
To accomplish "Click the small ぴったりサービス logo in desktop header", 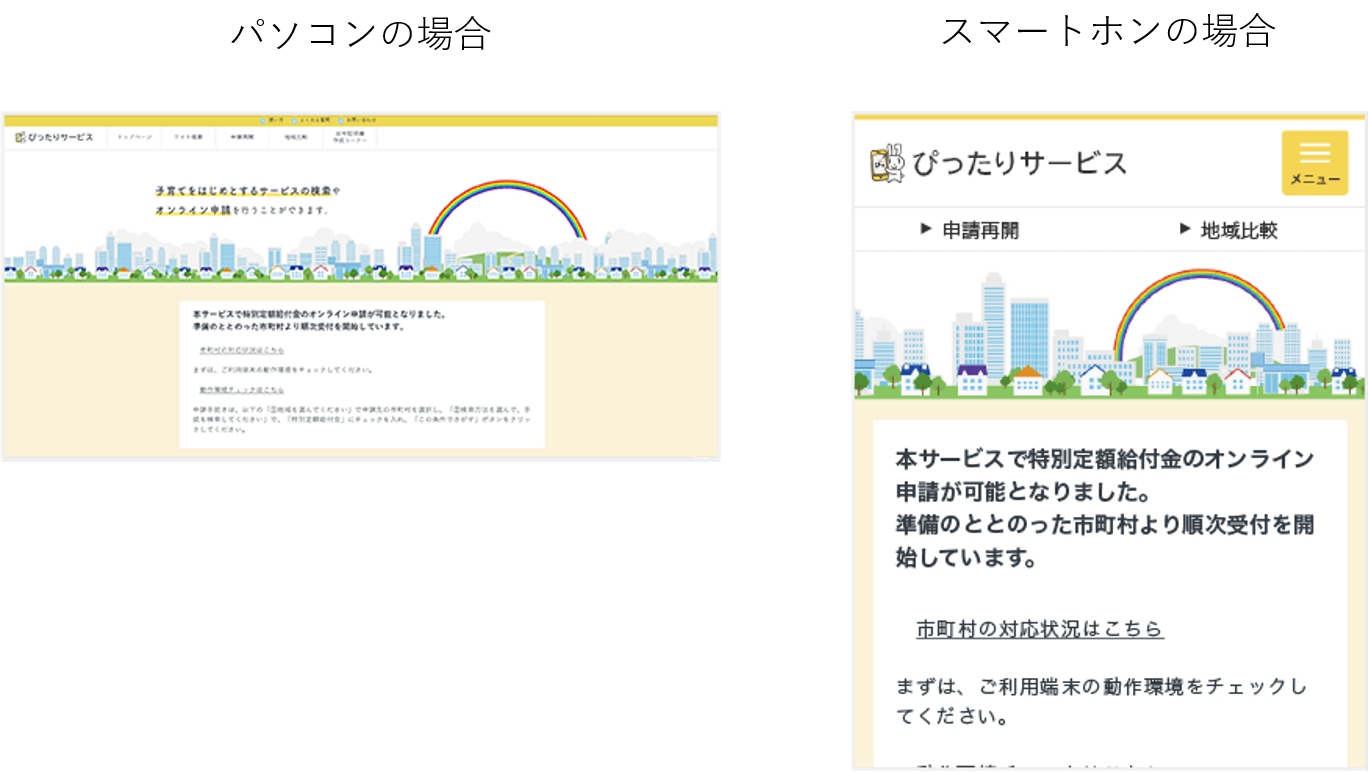I will pyautogui.click(x=22, y=137).
